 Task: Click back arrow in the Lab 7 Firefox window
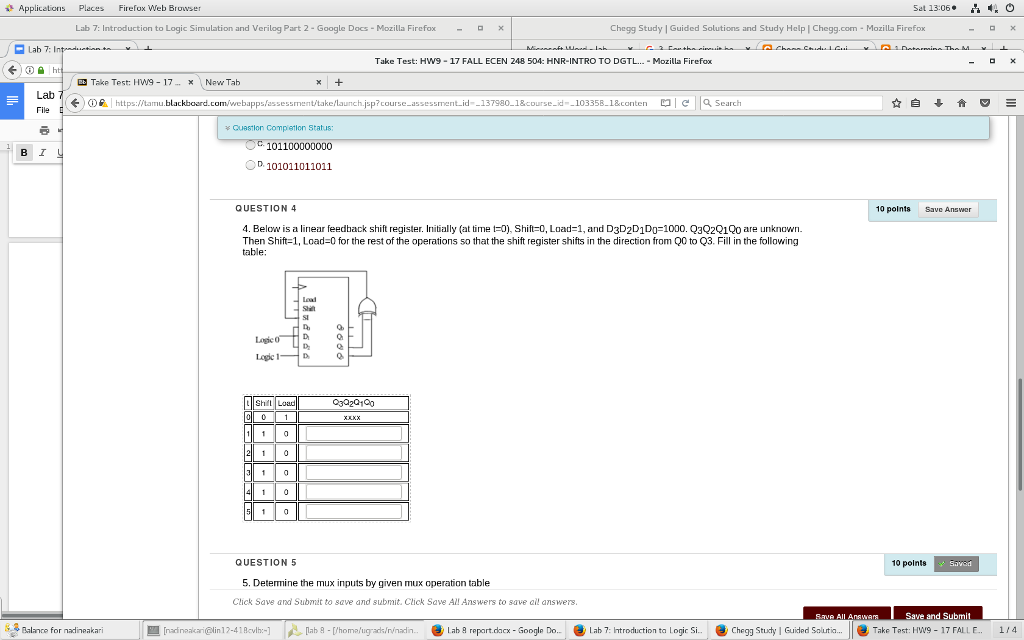pyautogui.click(x=12, y=70)
